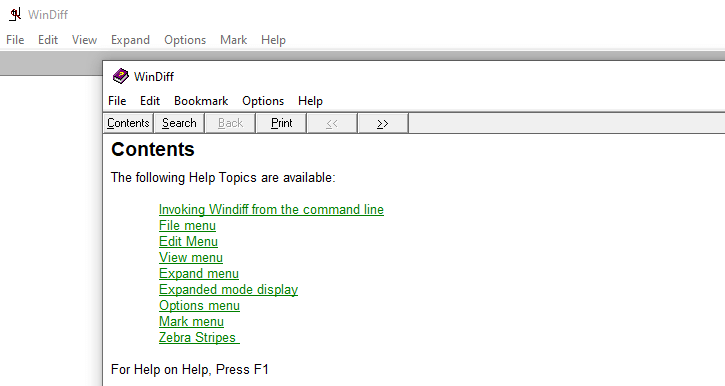Click the 'Contents' heading text

click(153, 149)
